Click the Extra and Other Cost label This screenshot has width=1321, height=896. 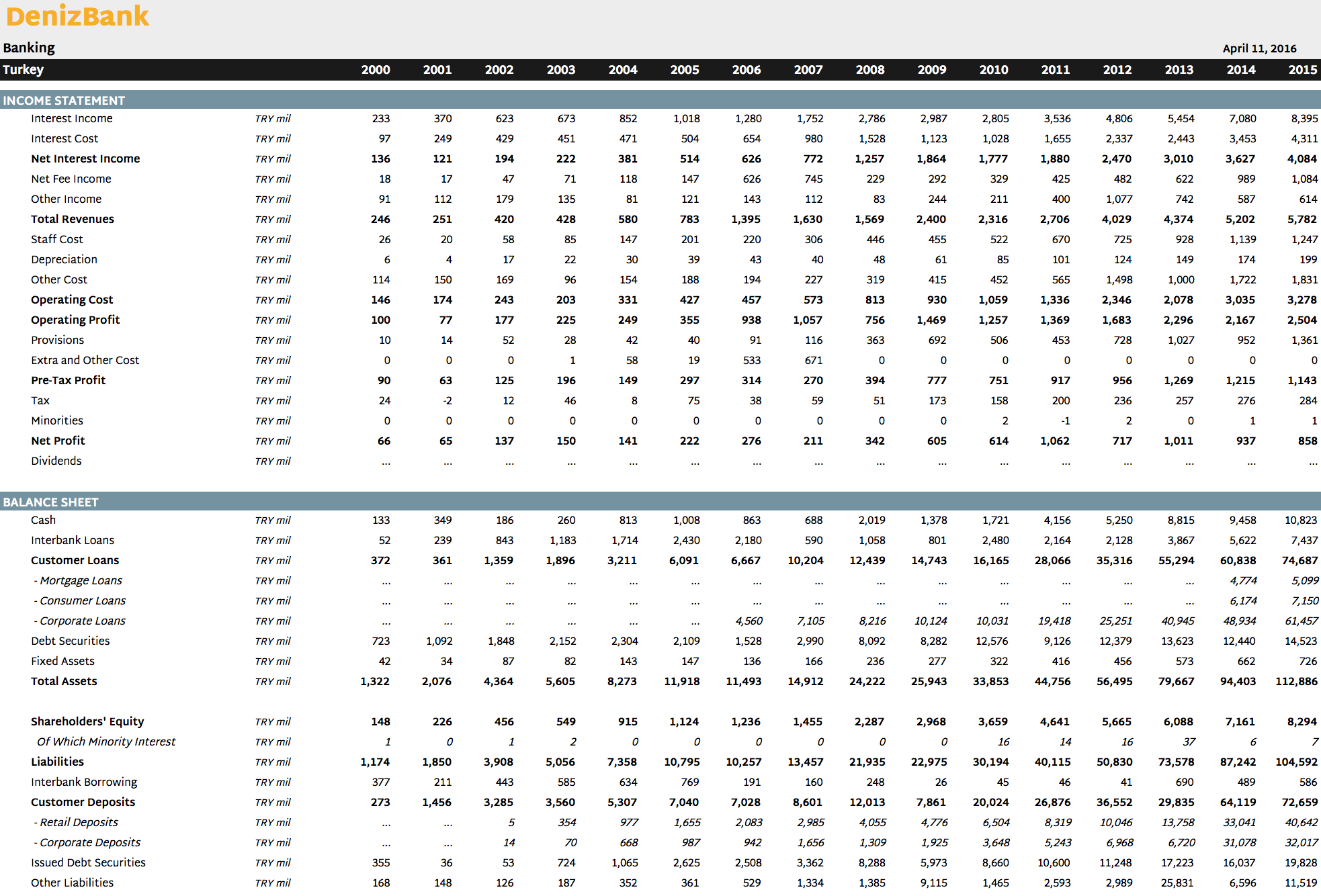85,360
